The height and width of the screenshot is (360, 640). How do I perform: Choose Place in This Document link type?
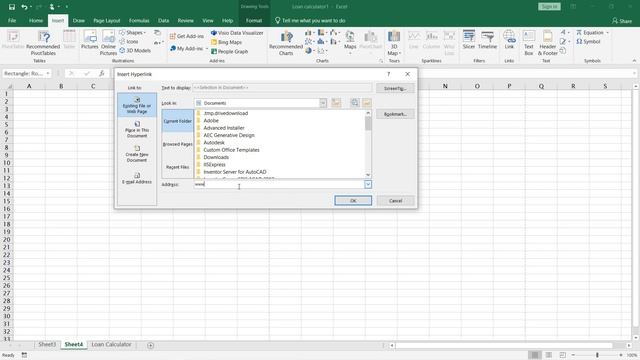(x=137, y=130)
